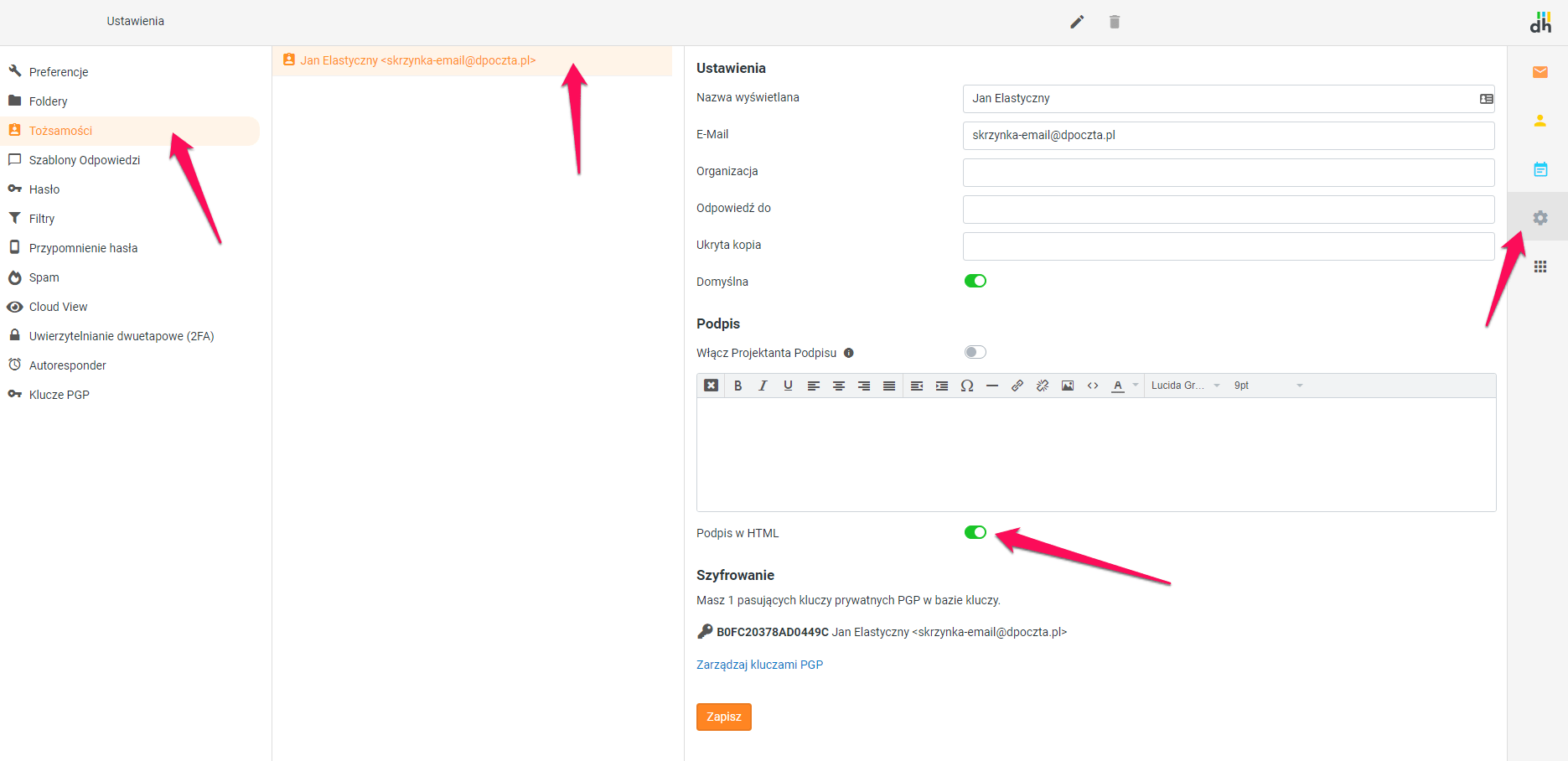Open Uwierzytelnianie dwuetapowe (2FA) section

[x=130, y=336]
